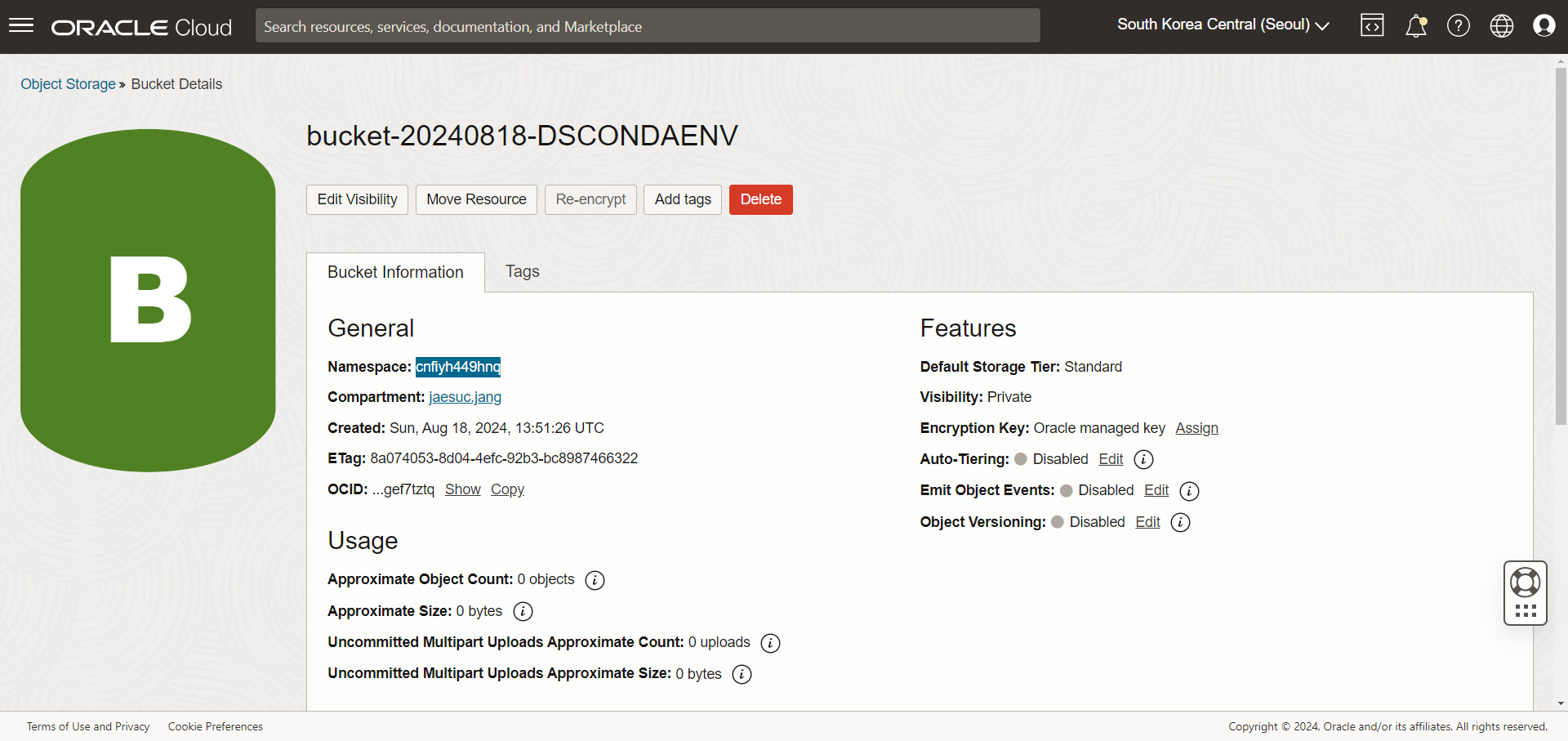Click the scrollbar down arrow
The width and height of the screenshot is (1568, 741).
click(x=1561, y=703)
